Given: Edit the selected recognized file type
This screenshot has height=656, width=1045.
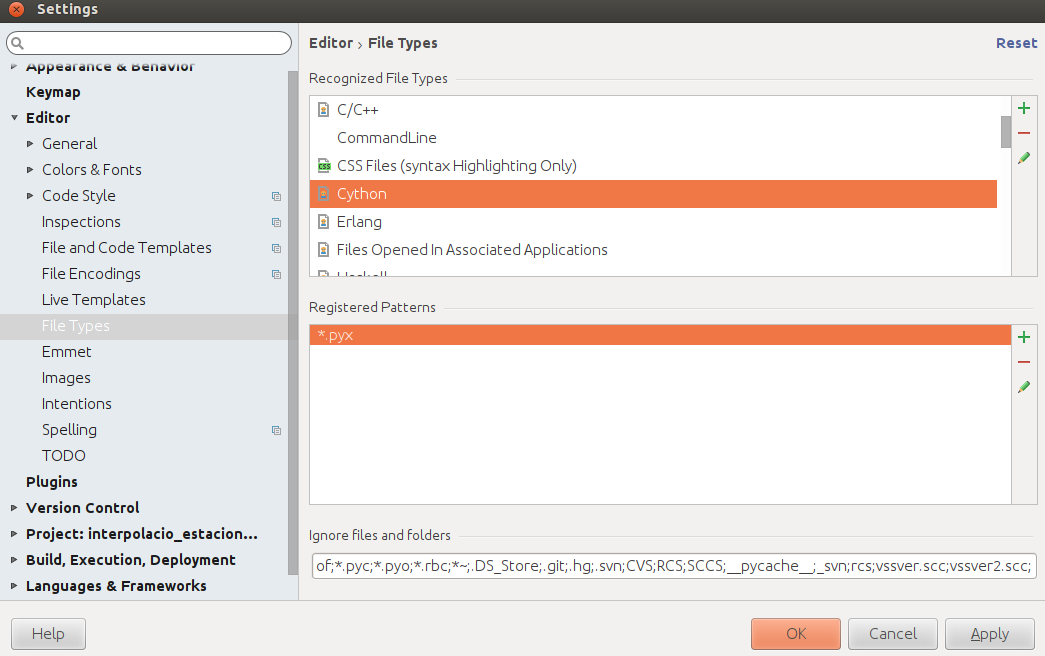Looking at the screenshot, I should click(1024, 158).
